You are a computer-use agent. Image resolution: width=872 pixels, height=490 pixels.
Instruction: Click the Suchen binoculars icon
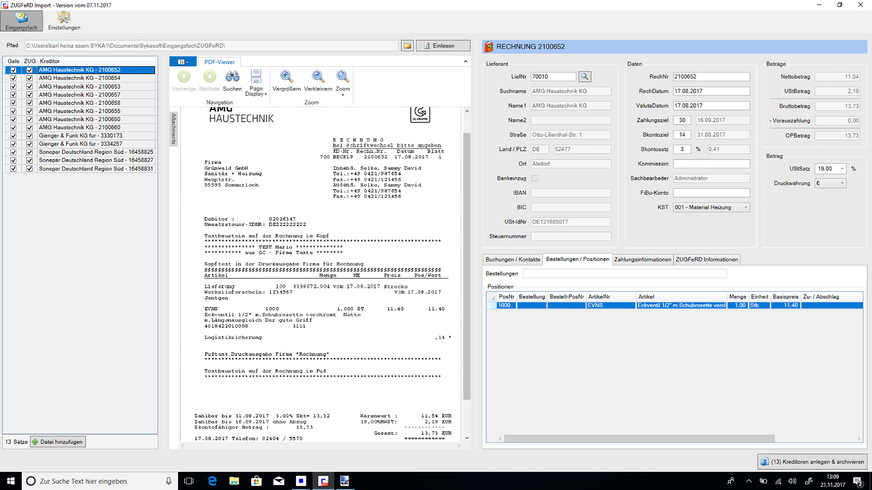(232, 76)
